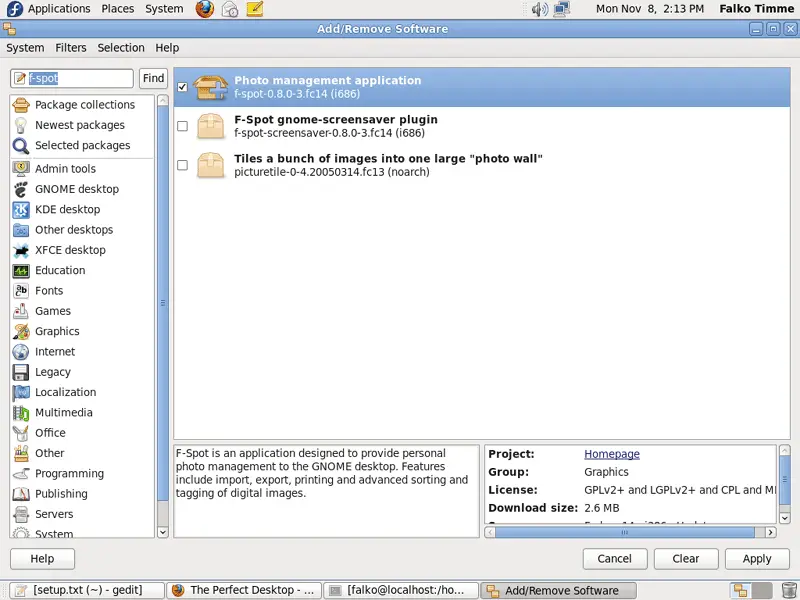Viewport: 800px width, 600px height.
Task: Open the mail client panel launcher
Action: tap(230, 9)
